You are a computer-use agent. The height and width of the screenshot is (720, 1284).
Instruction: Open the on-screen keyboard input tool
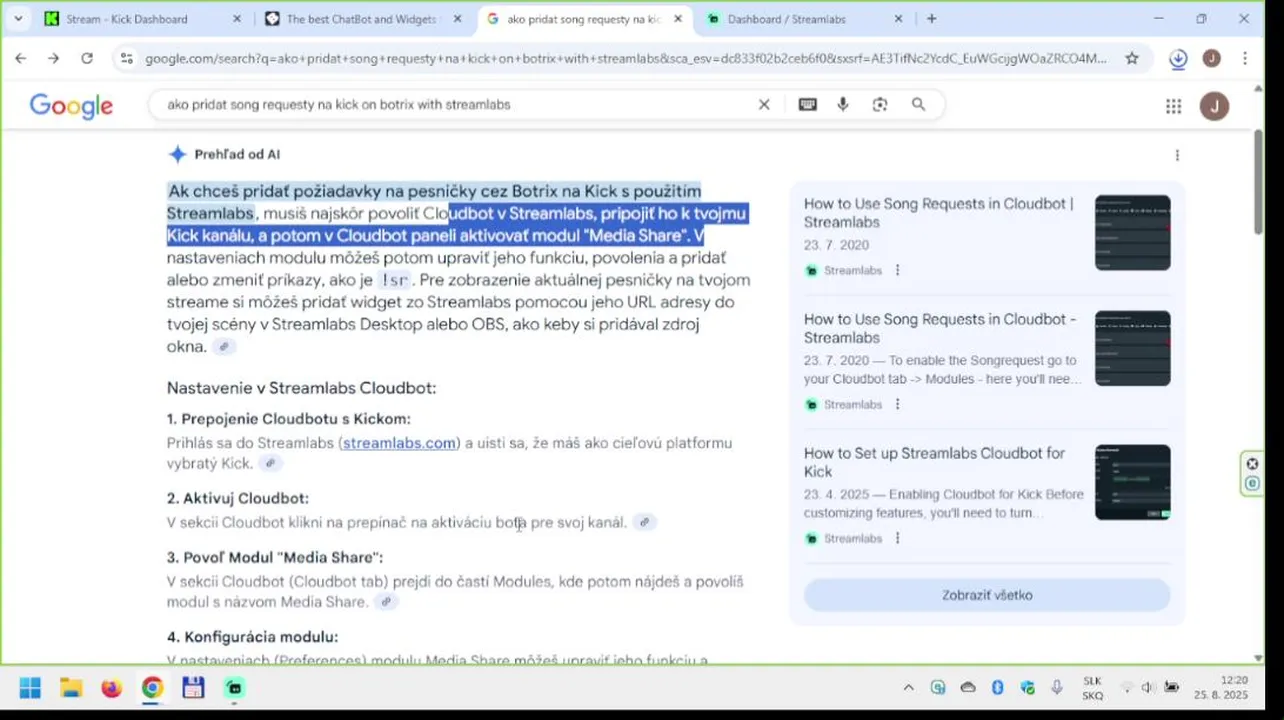pos(807,104)
